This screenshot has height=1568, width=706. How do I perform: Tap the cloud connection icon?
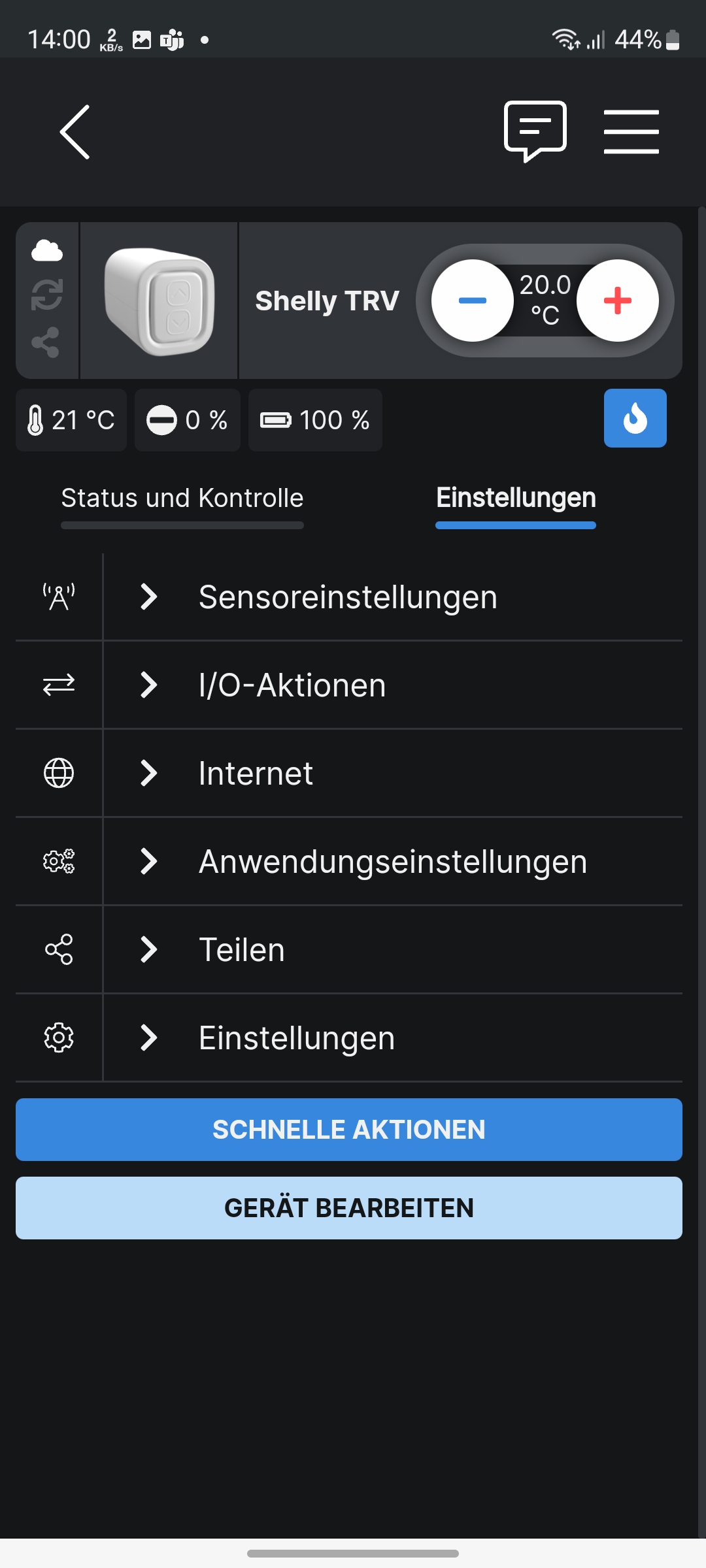click(x=47, y=251)
